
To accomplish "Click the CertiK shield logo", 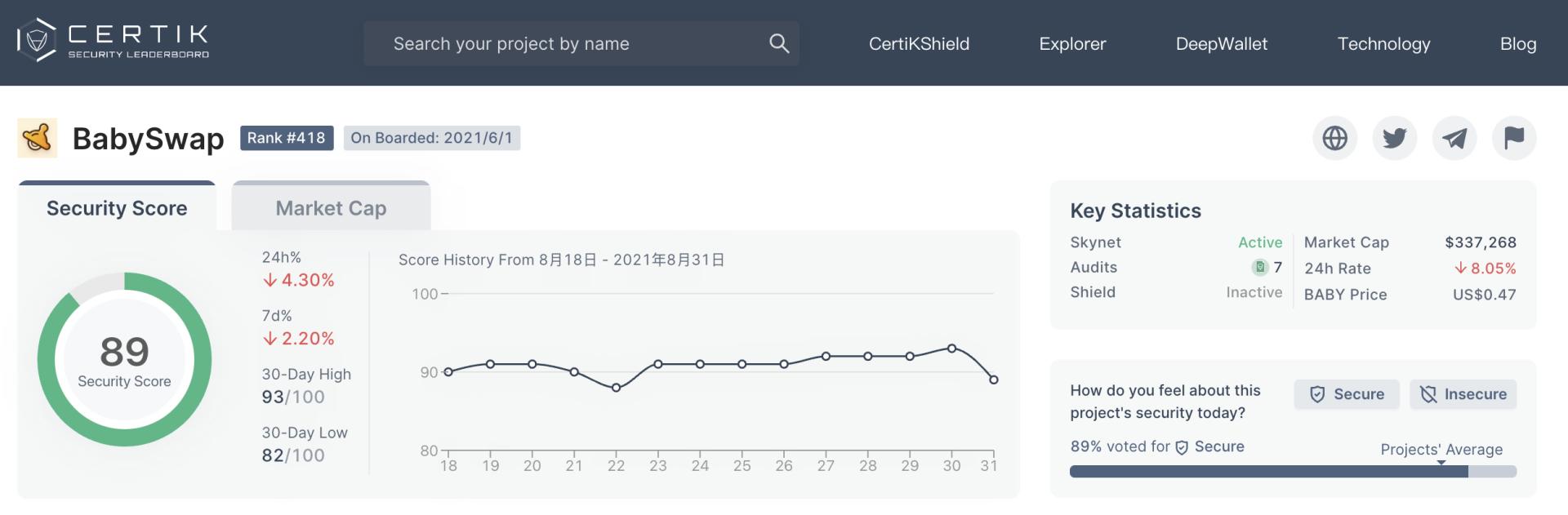I will (37, 40).
